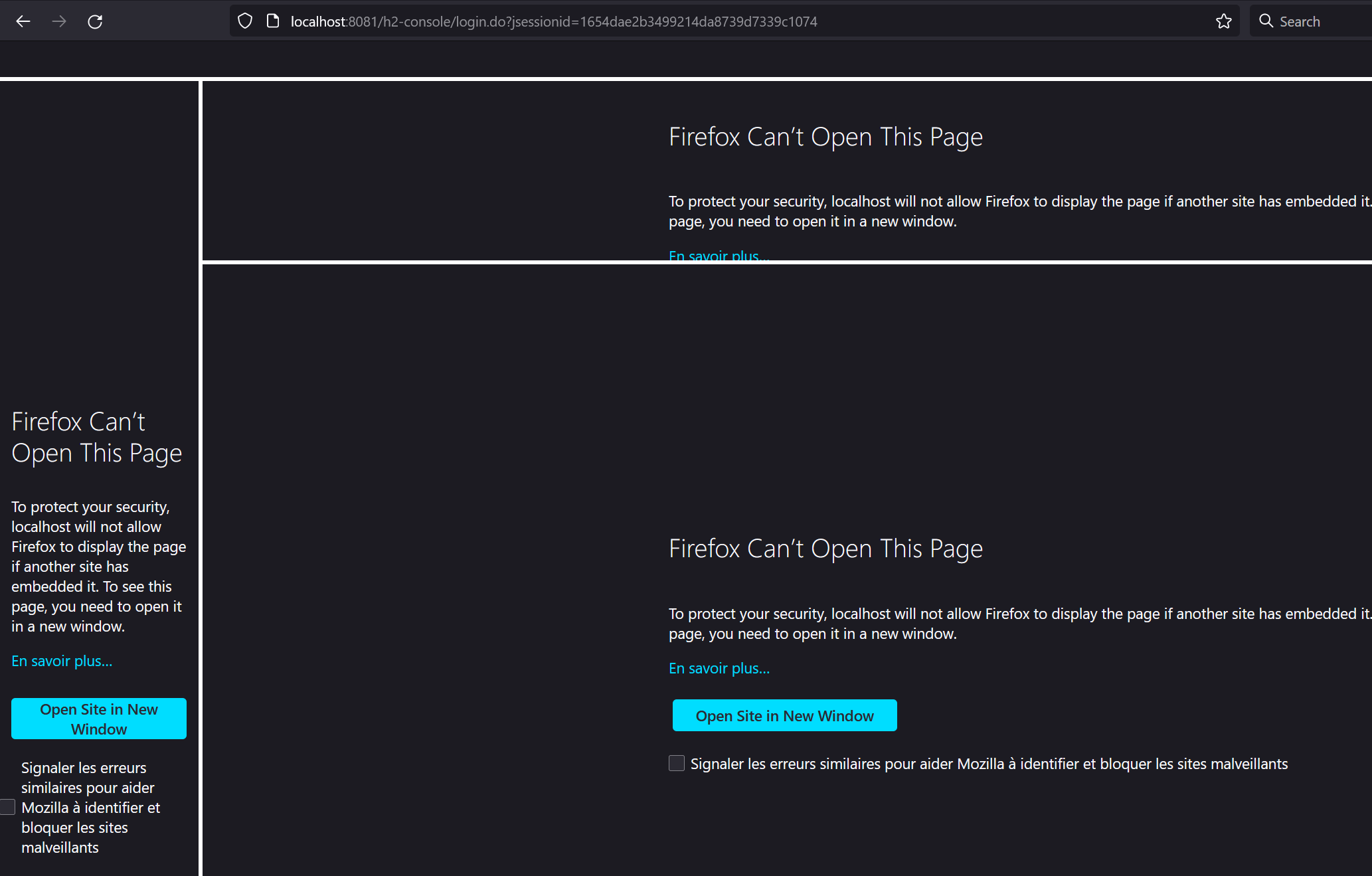Click the magnifier icon in the search box
The height and width of the screenshot is (876, 1372).
pyautogui.click(x=1266, y=21)
